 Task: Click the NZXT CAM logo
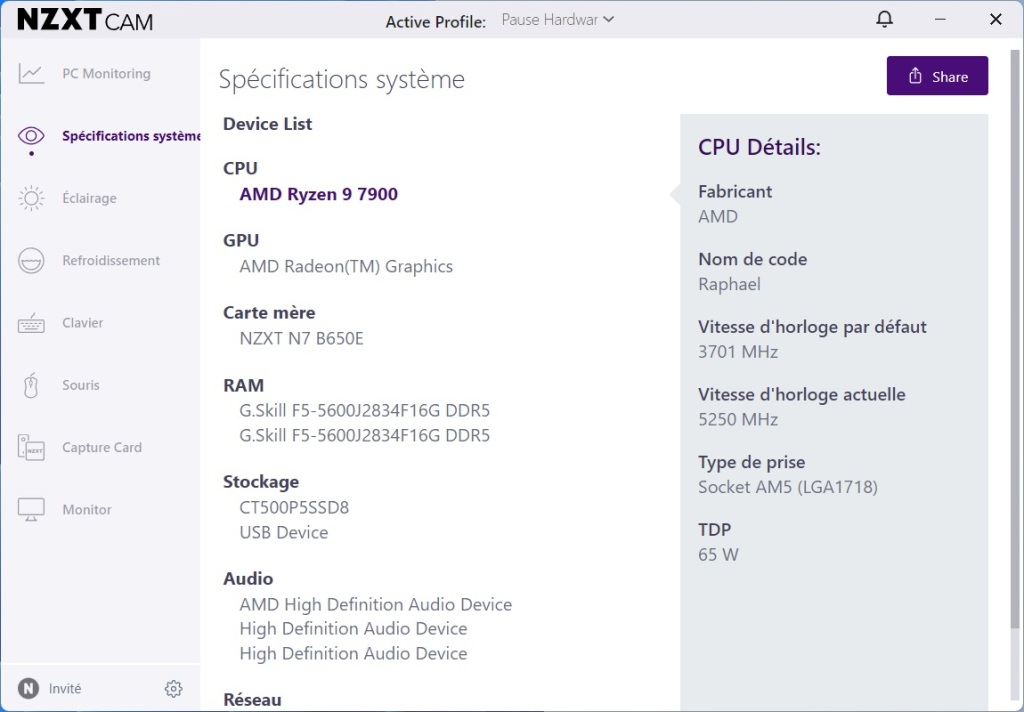pyautogui.click(x=85, y=19)
